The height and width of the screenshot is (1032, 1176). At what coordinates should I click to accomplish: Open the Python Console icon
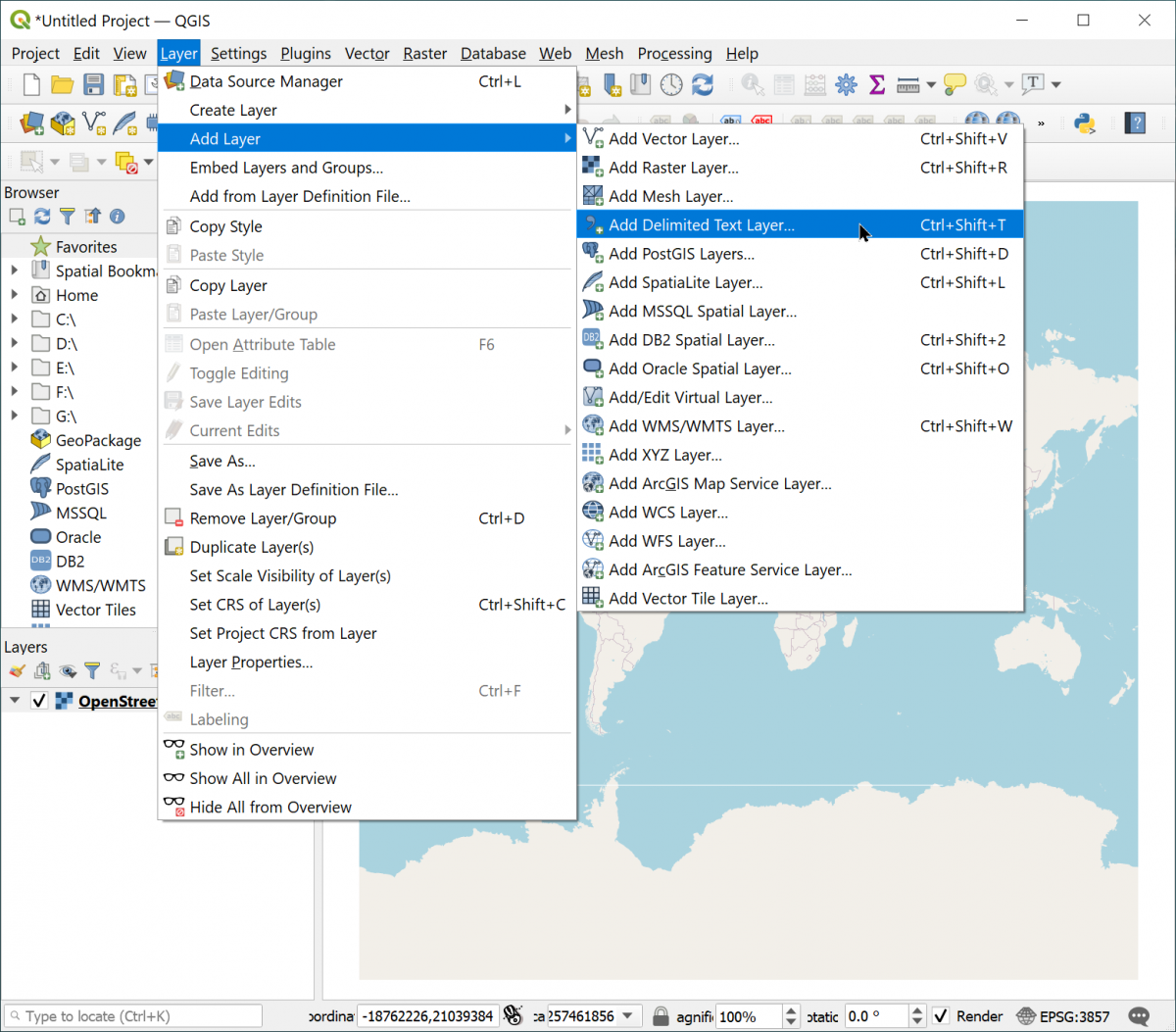(x=1084, y=123)
